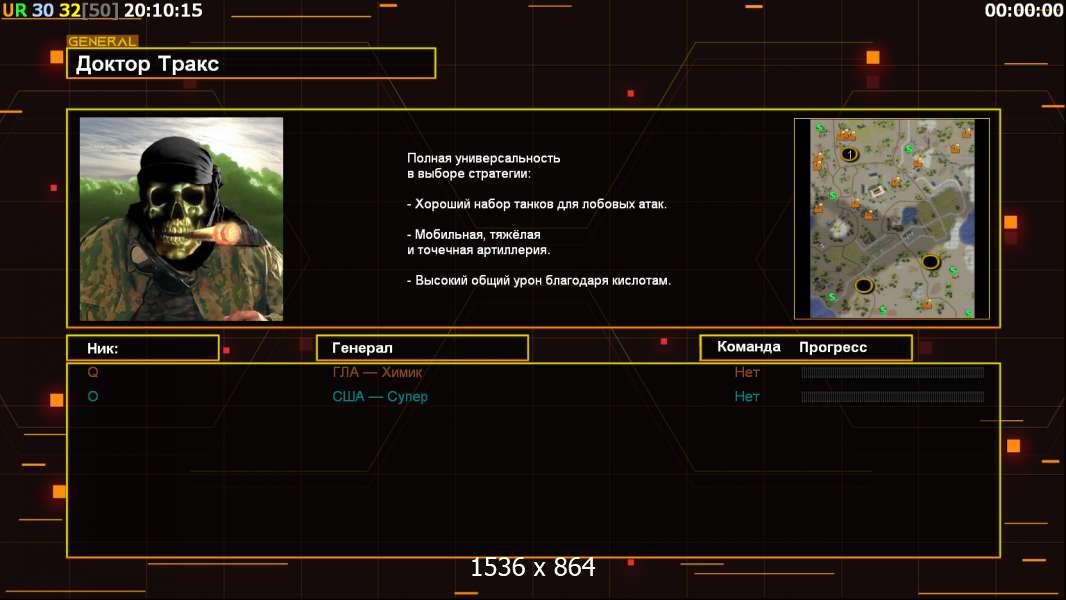The height and width of the screenshot is (600, 1066).
Task: Click team value 'Нет' for player Q
Action: (x=746, y=372)
